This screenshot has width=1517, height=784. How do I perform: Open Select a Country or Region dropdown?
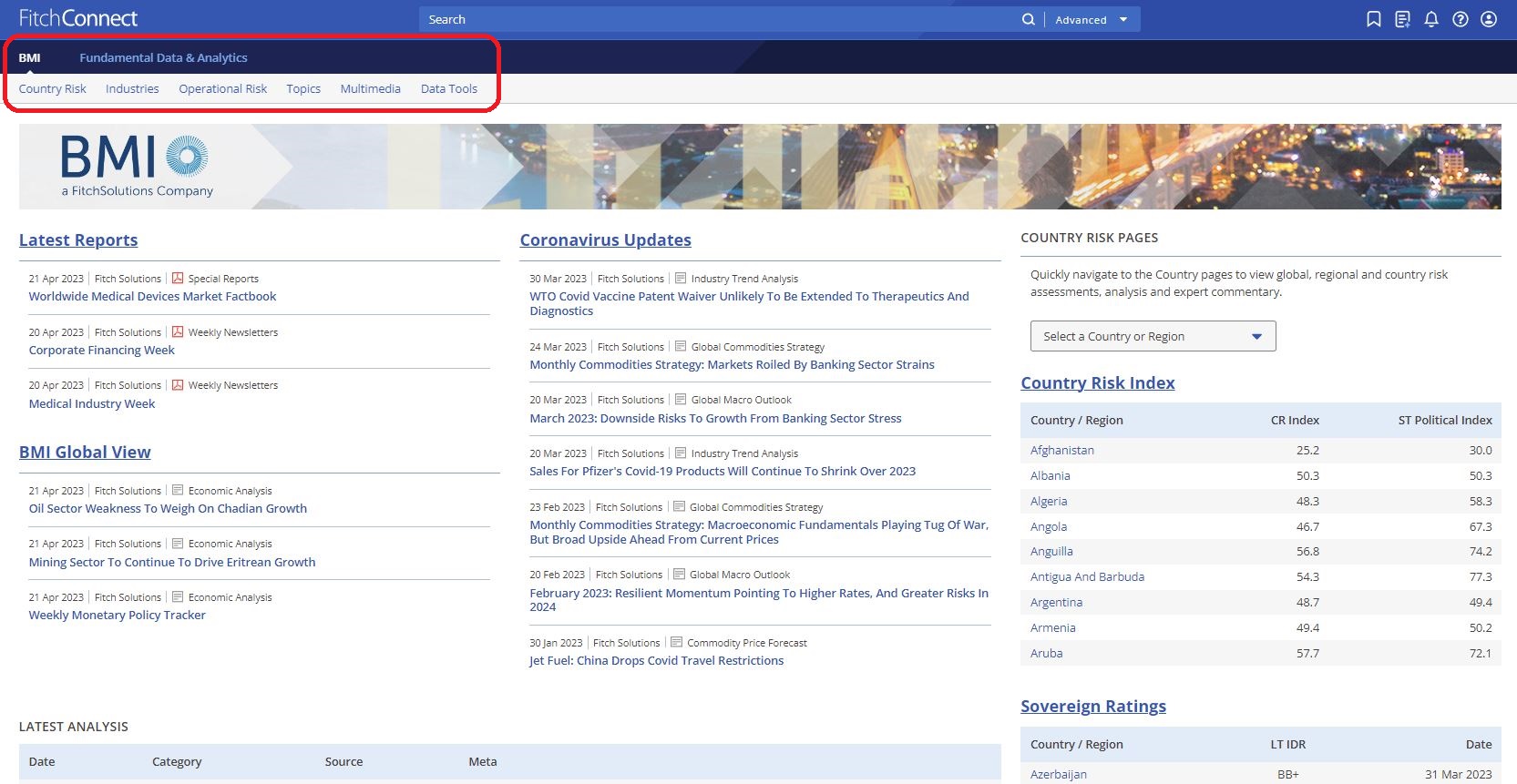tap(1153, 336)
